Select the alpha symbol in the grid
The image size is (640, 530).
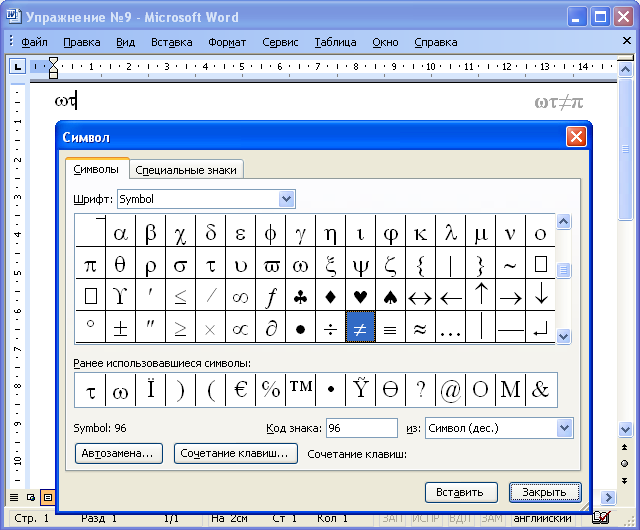(x=120, y=232)
